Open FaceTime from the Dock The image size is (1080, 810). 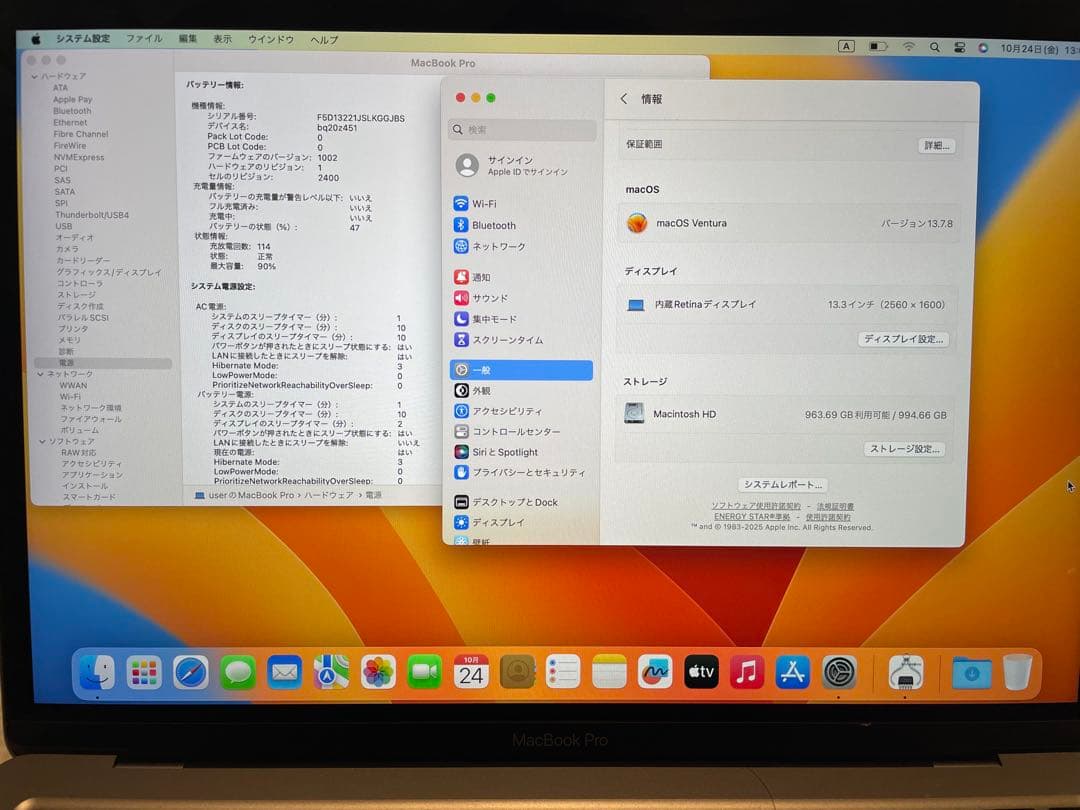pyautogui.click(x=424, y=672)
